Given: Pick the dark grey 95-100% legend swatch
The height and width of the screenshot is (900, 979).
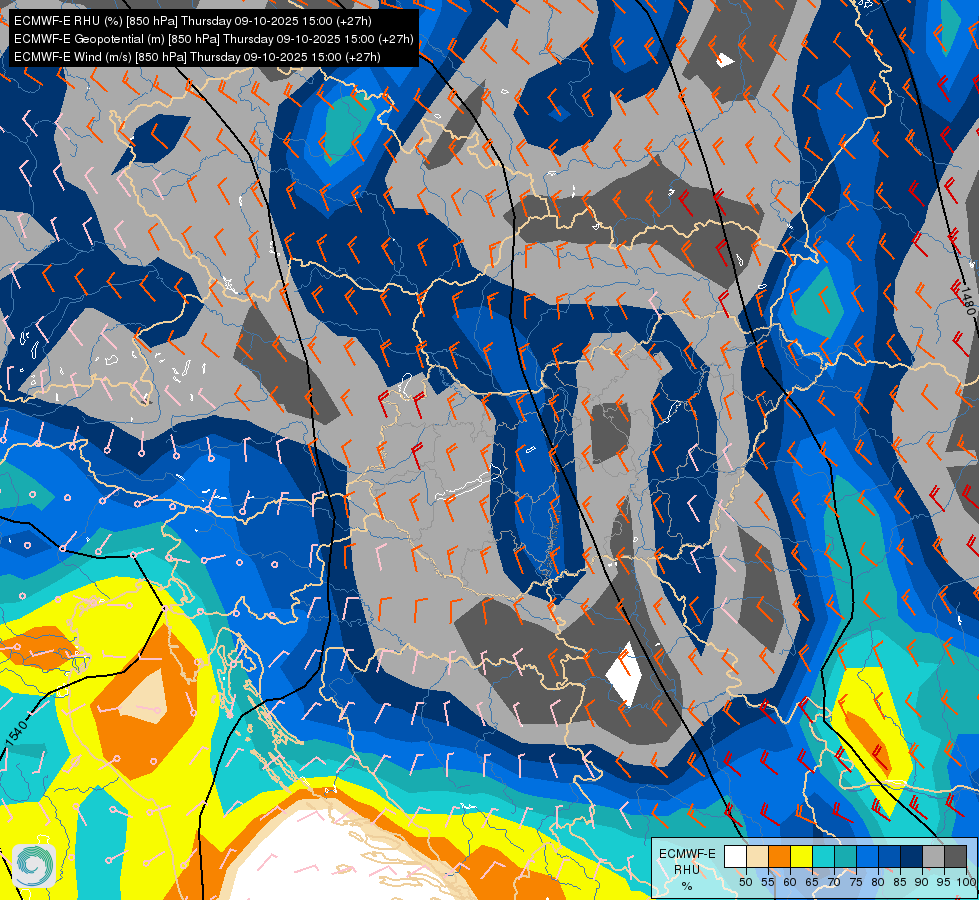Looking at the screenshot, I should pos(955,856).
